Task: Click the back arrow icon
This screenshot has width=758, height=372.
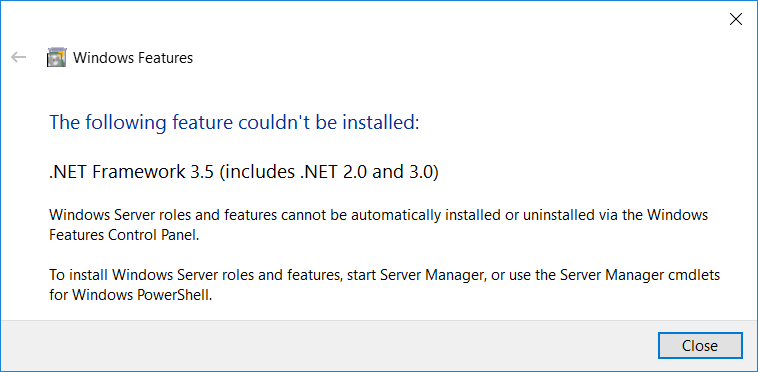Action: point(18,57)
